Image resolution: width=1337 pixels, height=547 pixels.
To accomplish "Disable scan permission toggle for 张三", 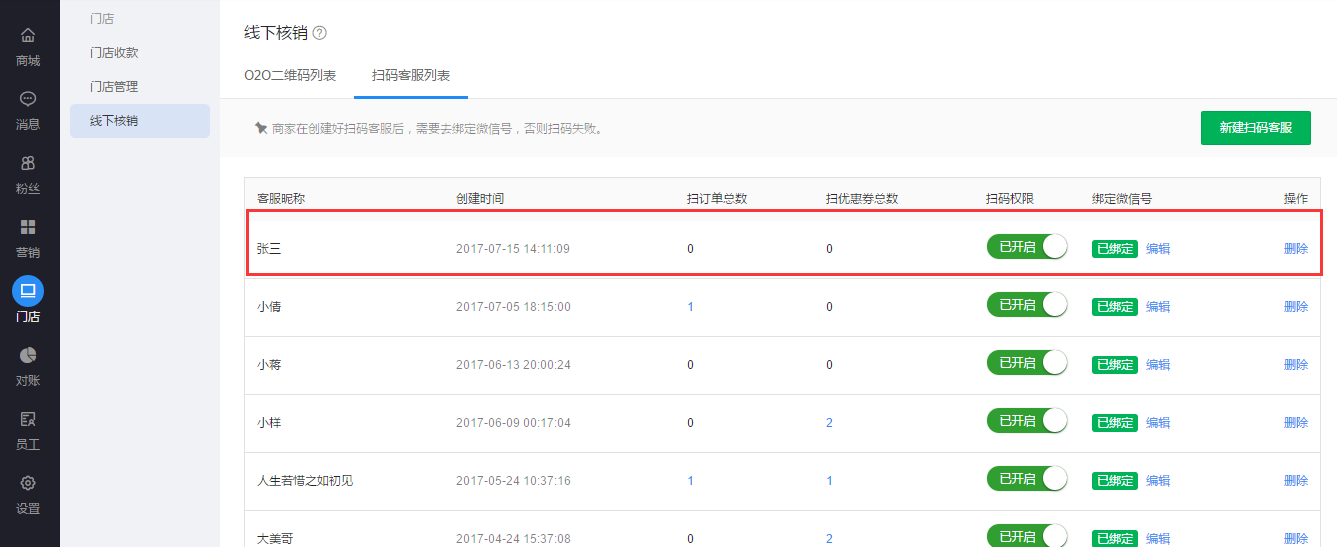I will (1027, 247).
